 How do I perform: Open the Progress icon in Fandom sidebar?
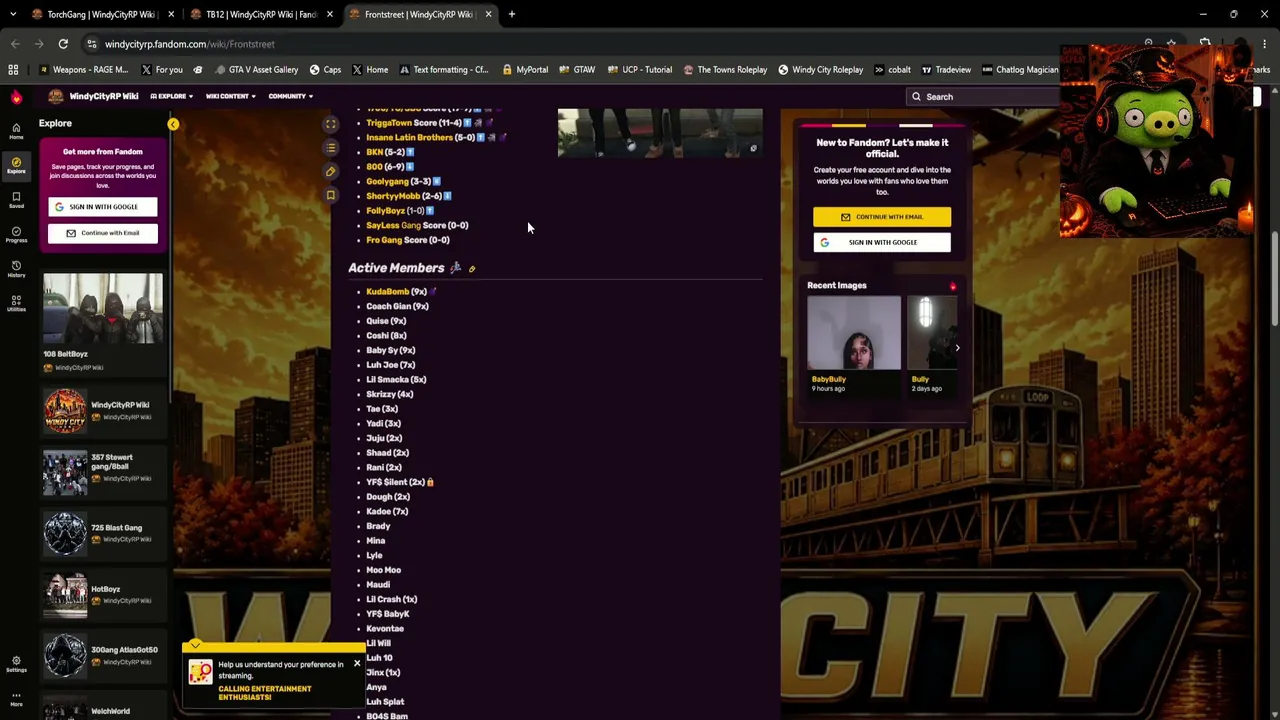click(16, 233)
